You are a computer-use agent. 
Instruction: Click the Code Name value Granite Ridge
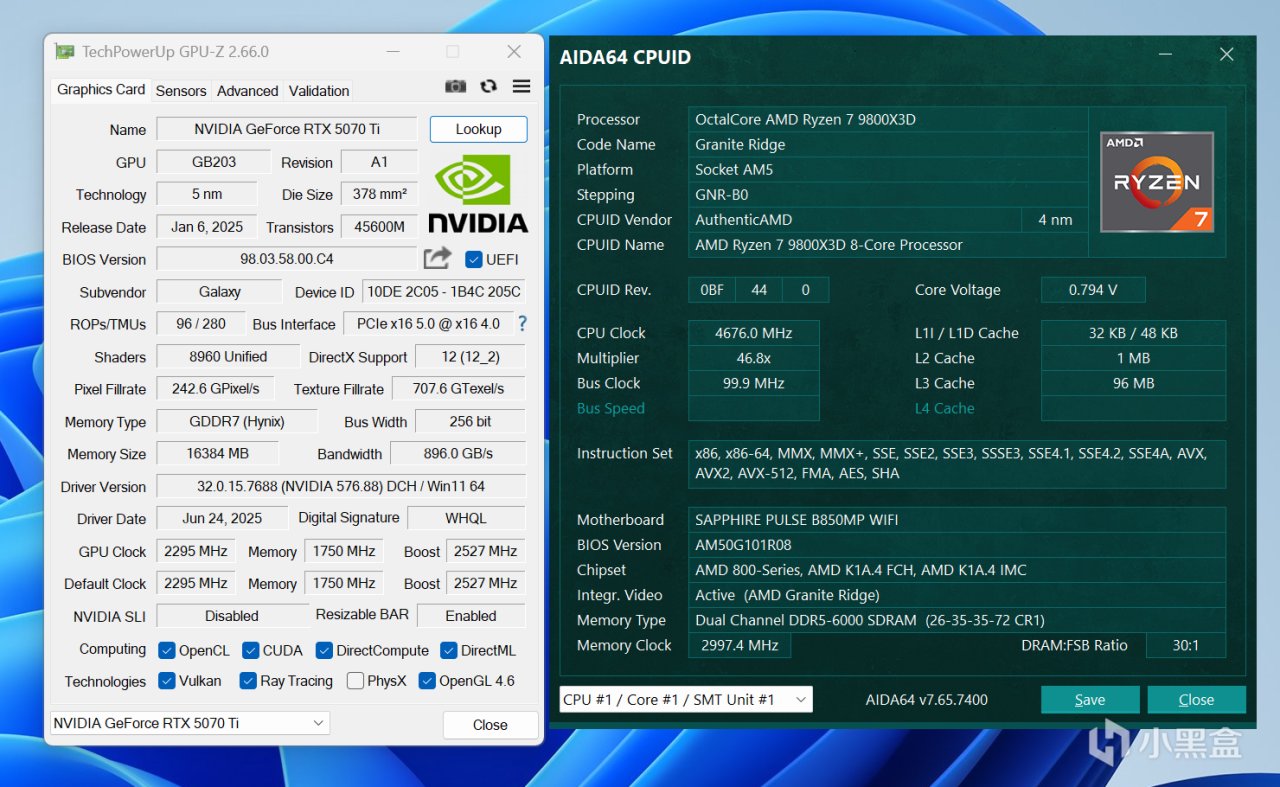click(x=887, y=144)
